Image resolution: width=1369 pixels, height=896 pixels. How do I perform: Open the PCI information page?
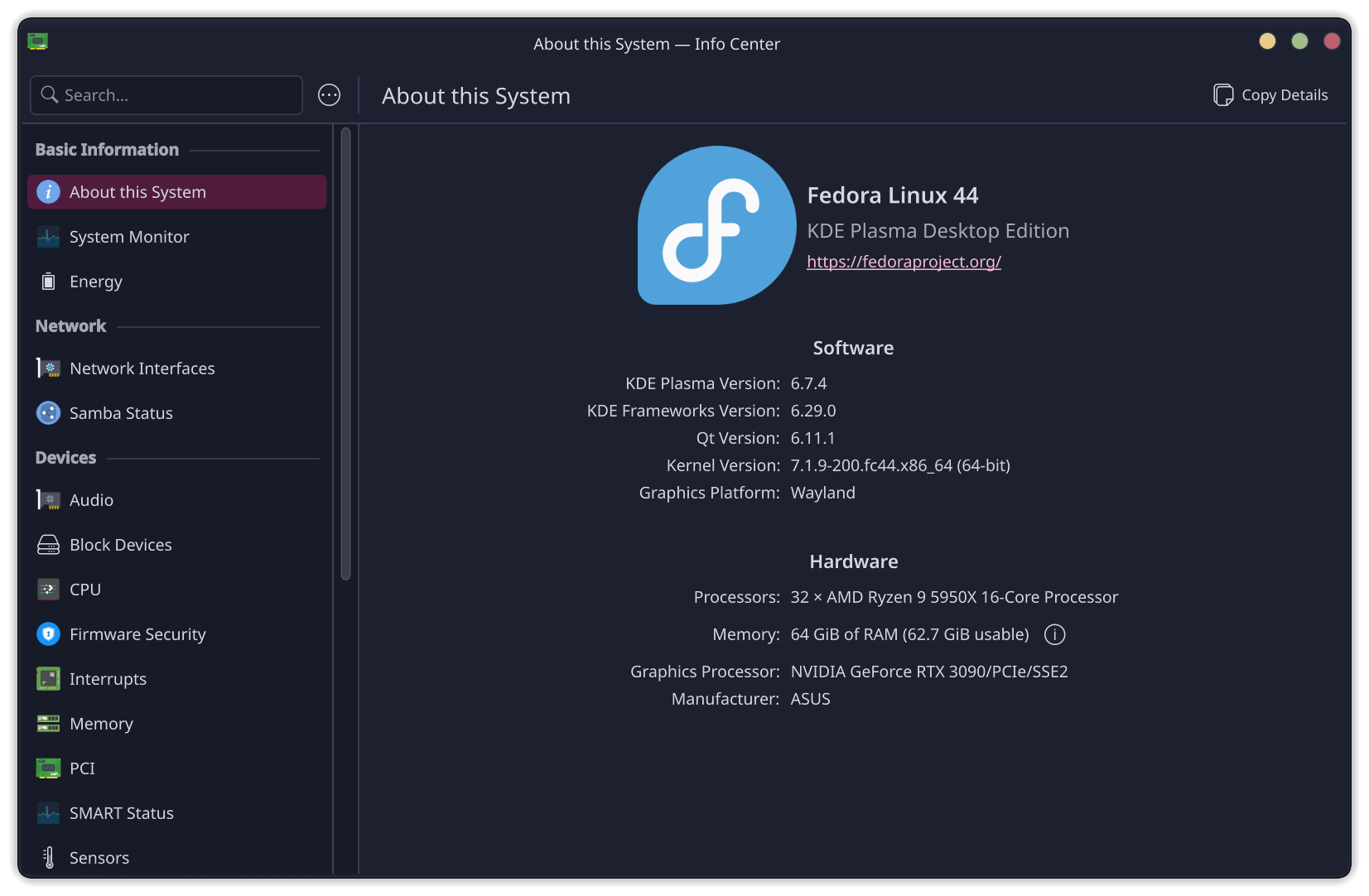click(x=176, y=768)
